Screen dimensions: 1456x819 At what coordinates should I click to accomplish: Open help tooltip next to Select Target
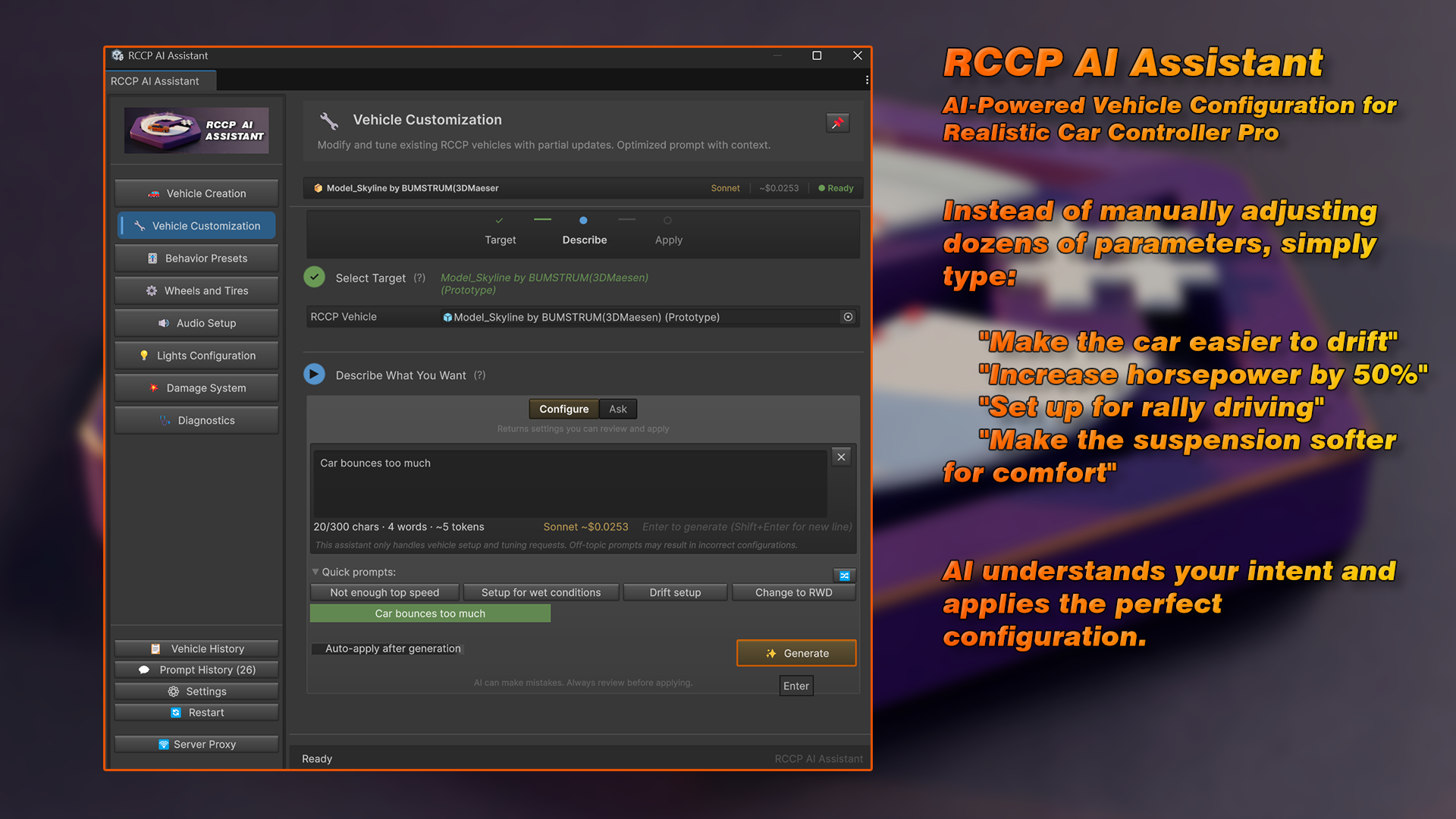click(419, 278)
